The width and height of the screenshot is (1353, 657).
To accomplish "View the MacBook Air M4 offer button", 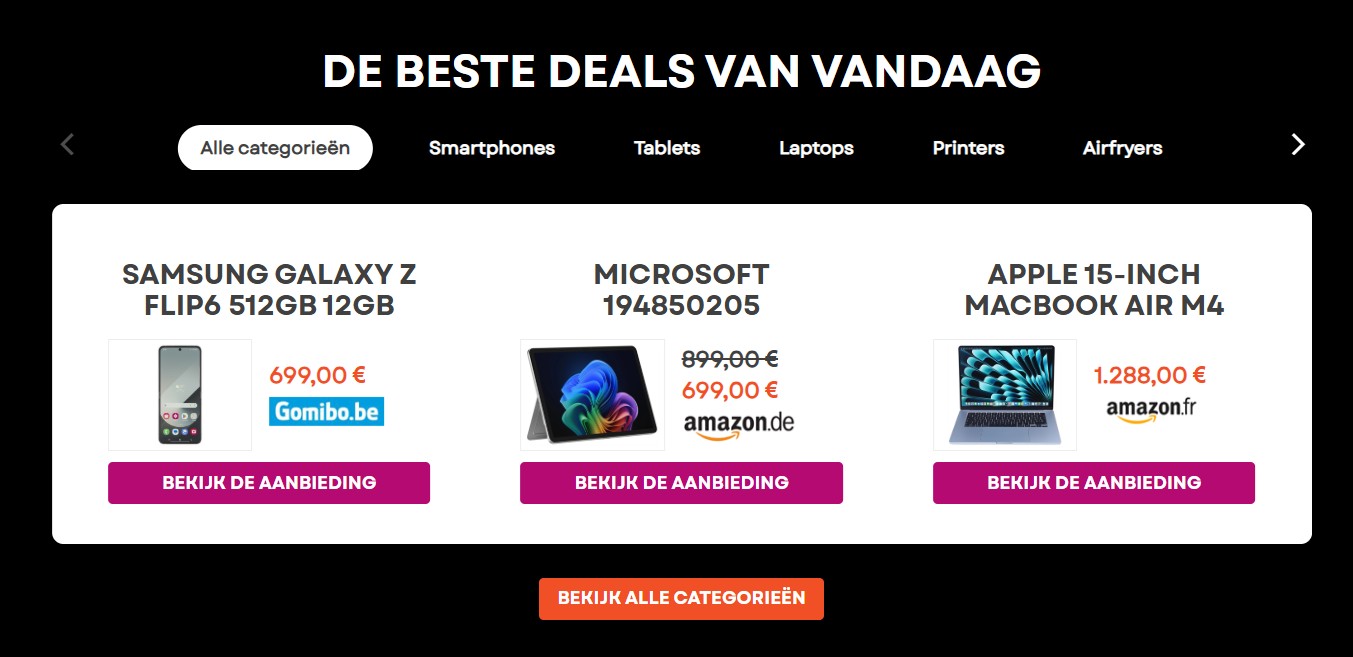I will point(1093,483).
